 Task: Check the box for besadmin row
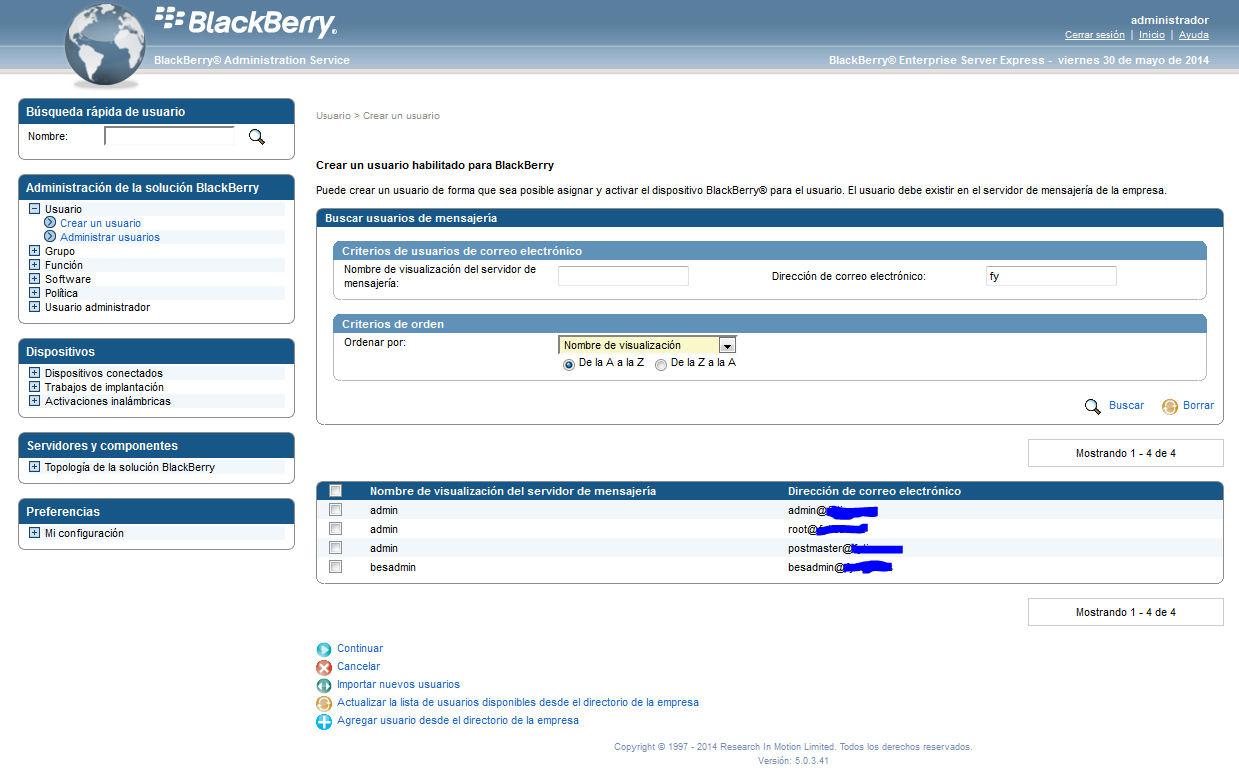[335, 567]
